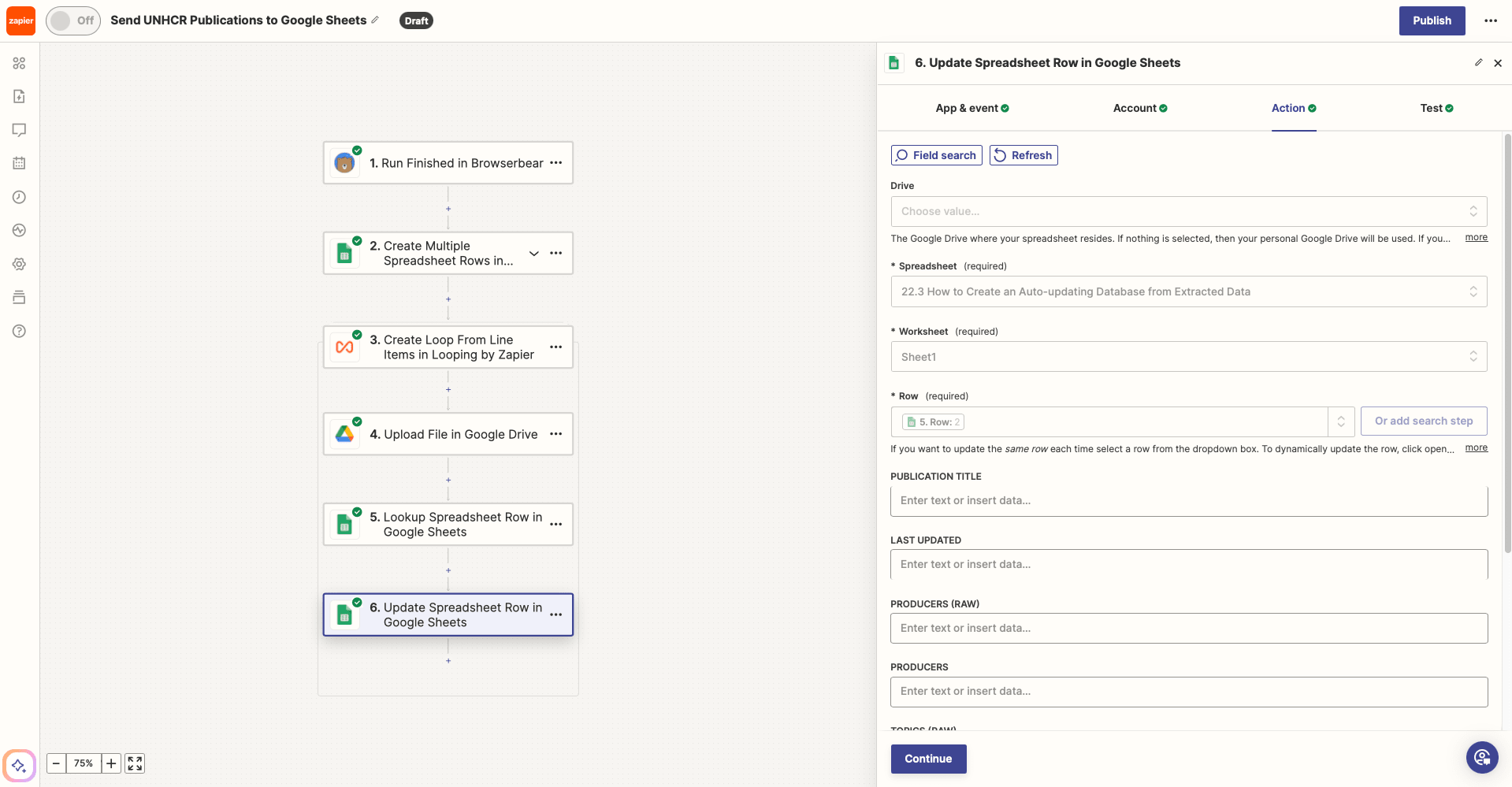Add a step between steps 1 and 2
The image size is (1512, 787).
click(448, 209)
